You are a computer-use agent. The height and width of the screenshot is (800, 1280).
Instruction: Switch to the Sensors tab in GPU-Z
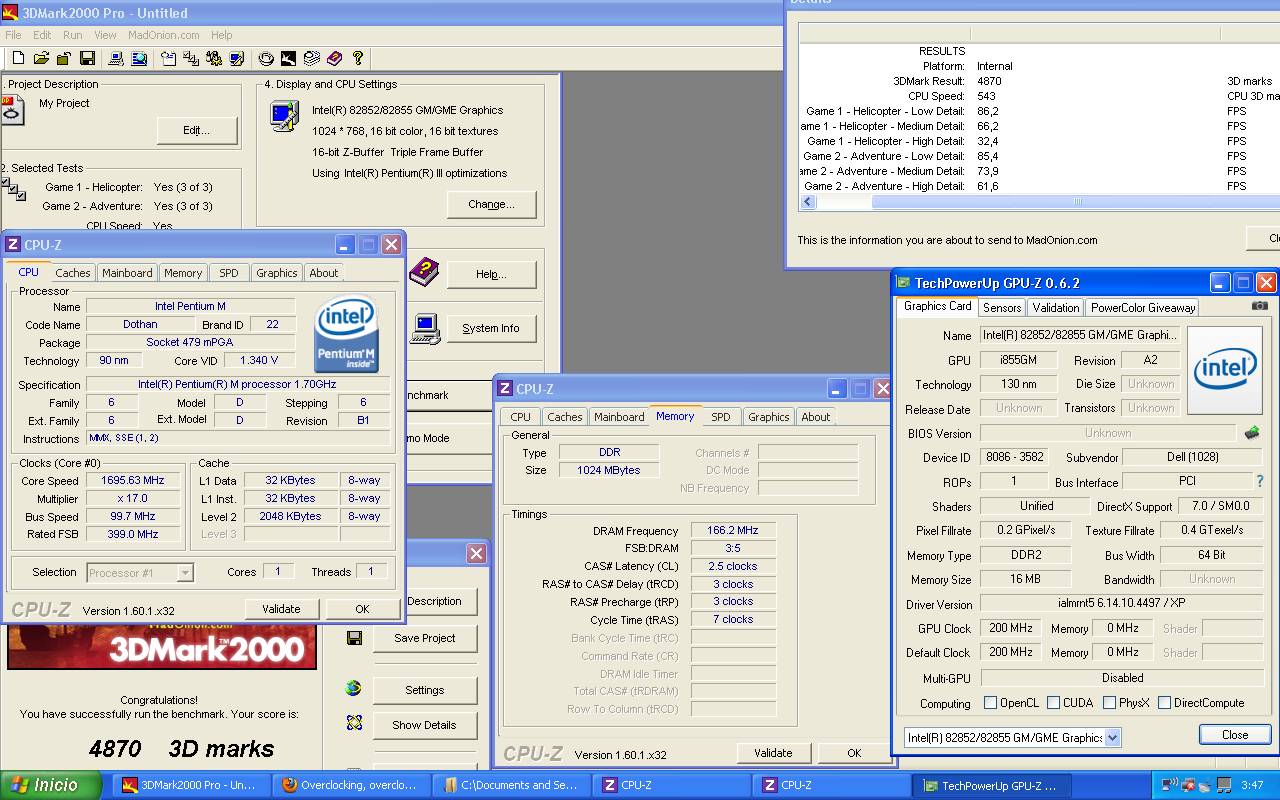pos(1002,308)
